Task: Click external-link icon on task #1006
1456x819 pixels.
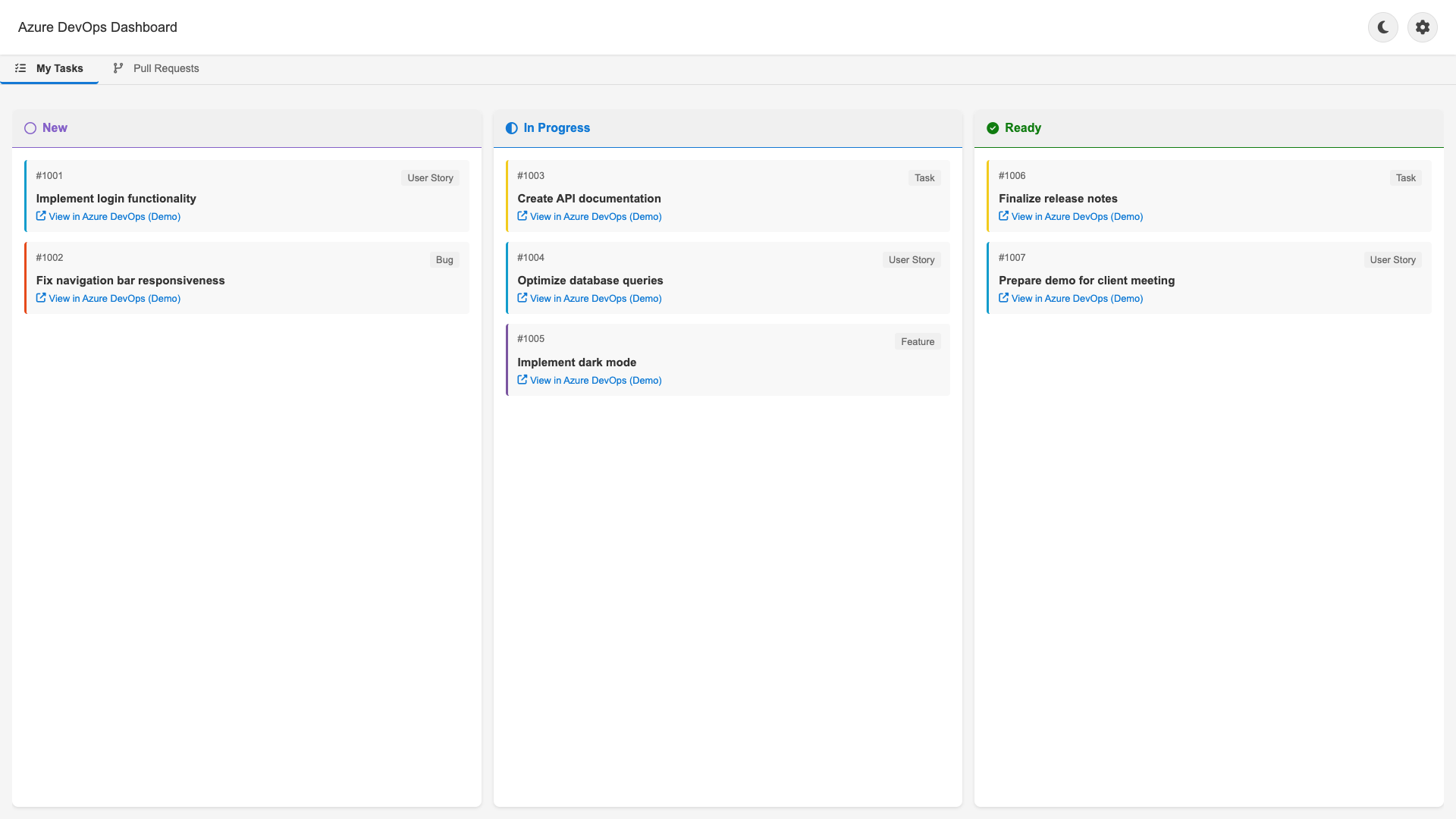Action: 1003,216
